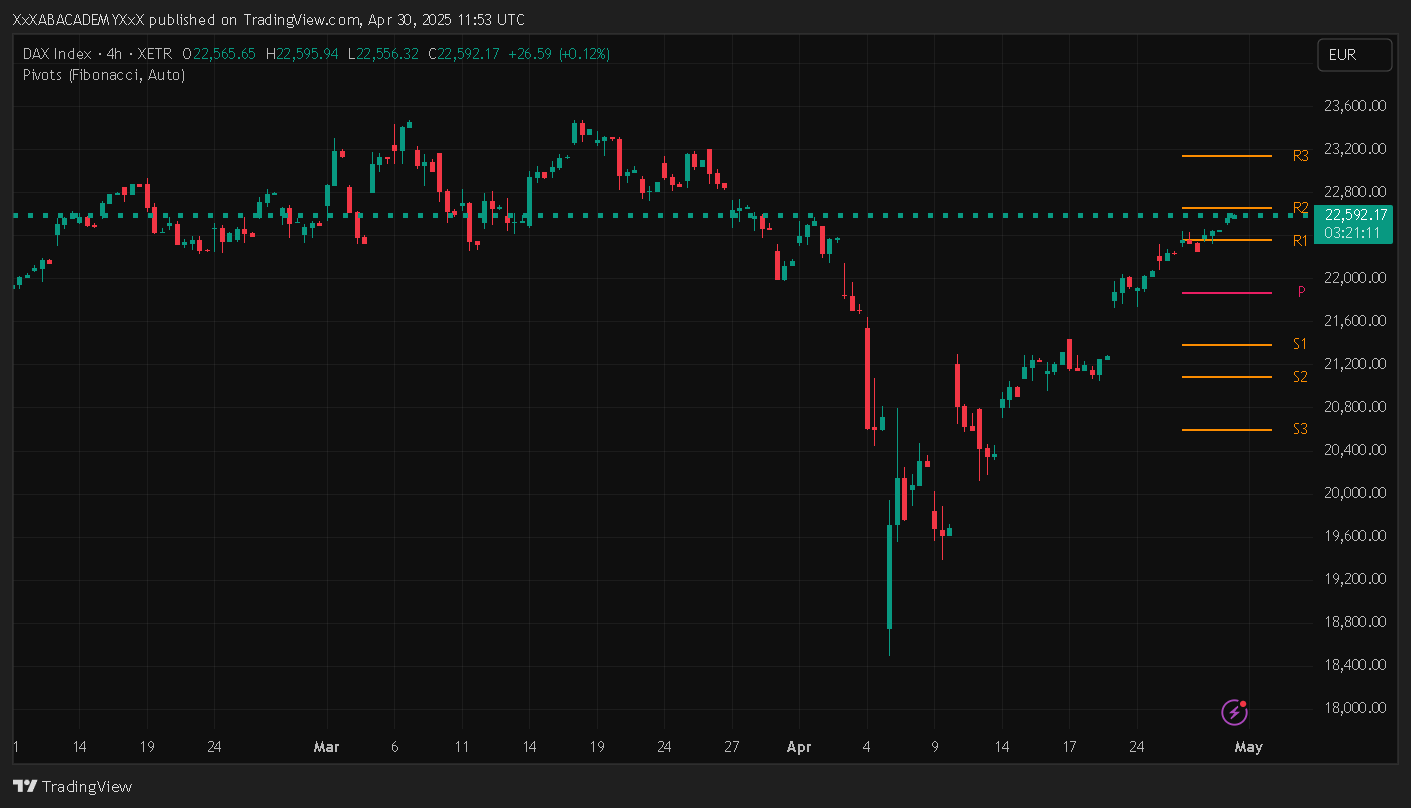Click the TradingView logo in the footer
Image resolution: width=1411 pixels, height=808 pixels.
[72, 786]
